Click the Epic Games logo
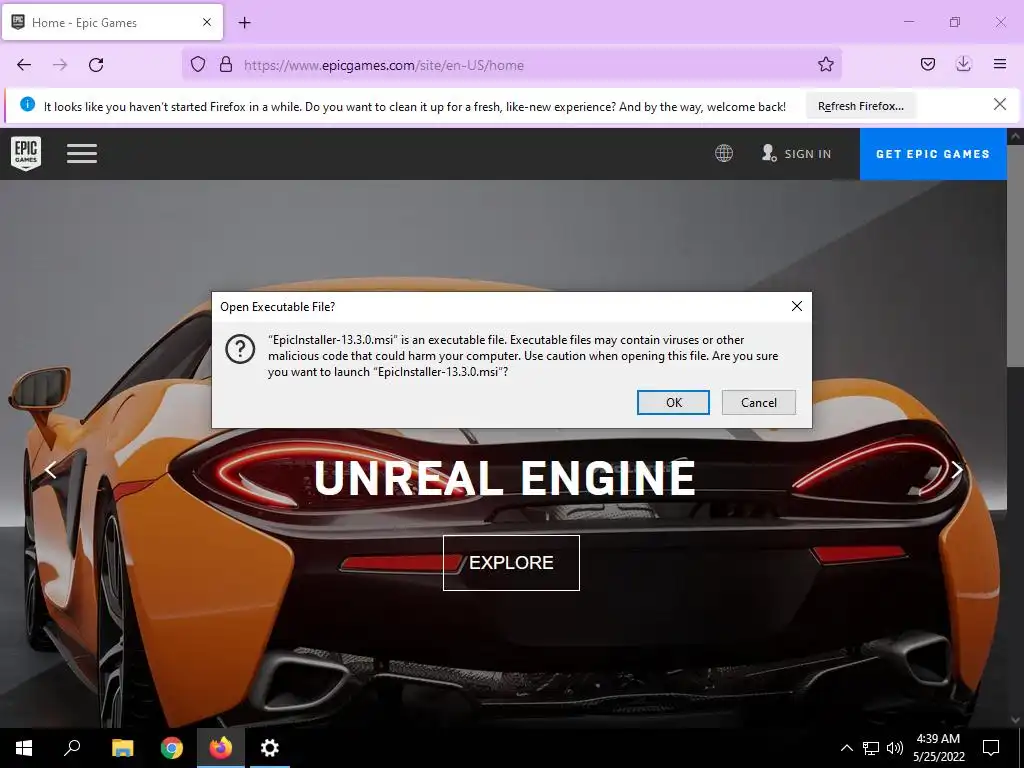The width and height of the screenshot is (1024, 768). point(26,153)
